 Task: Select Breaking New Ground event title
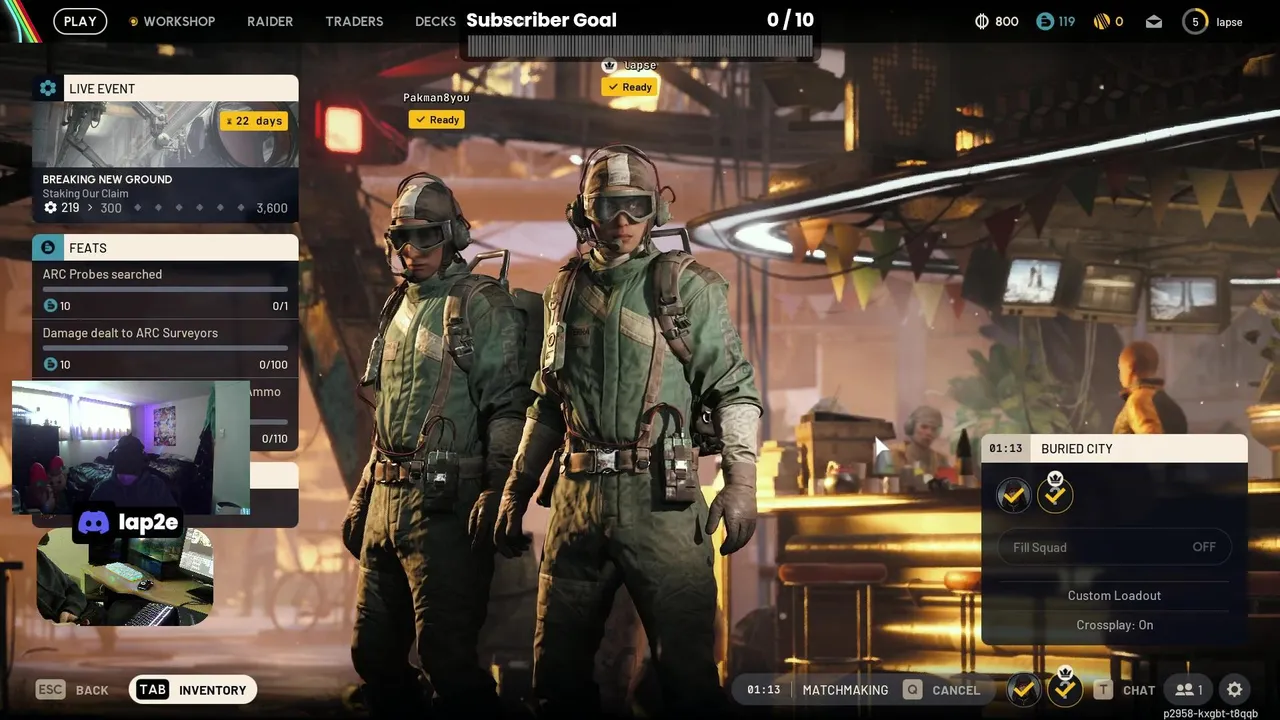107,179
